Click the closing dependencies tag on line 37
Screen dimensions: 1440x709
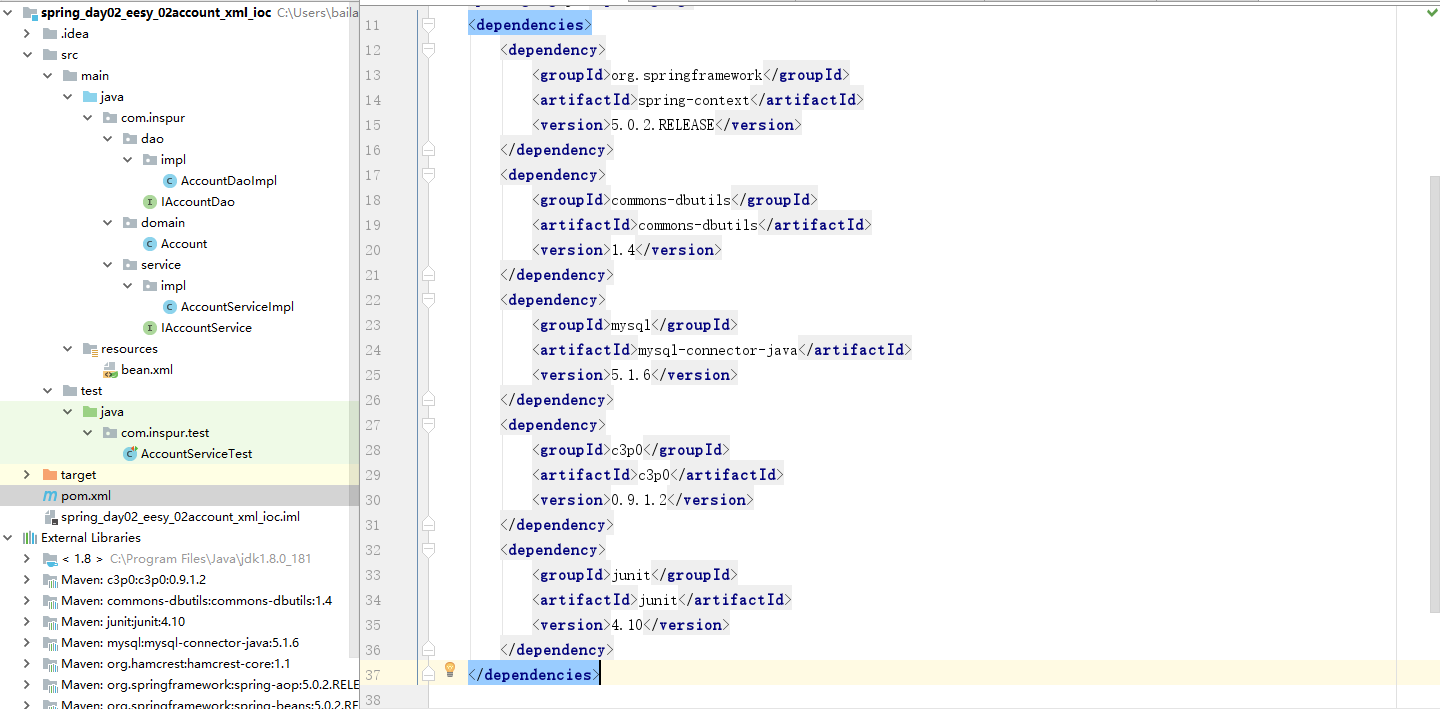tap(534, 675)
